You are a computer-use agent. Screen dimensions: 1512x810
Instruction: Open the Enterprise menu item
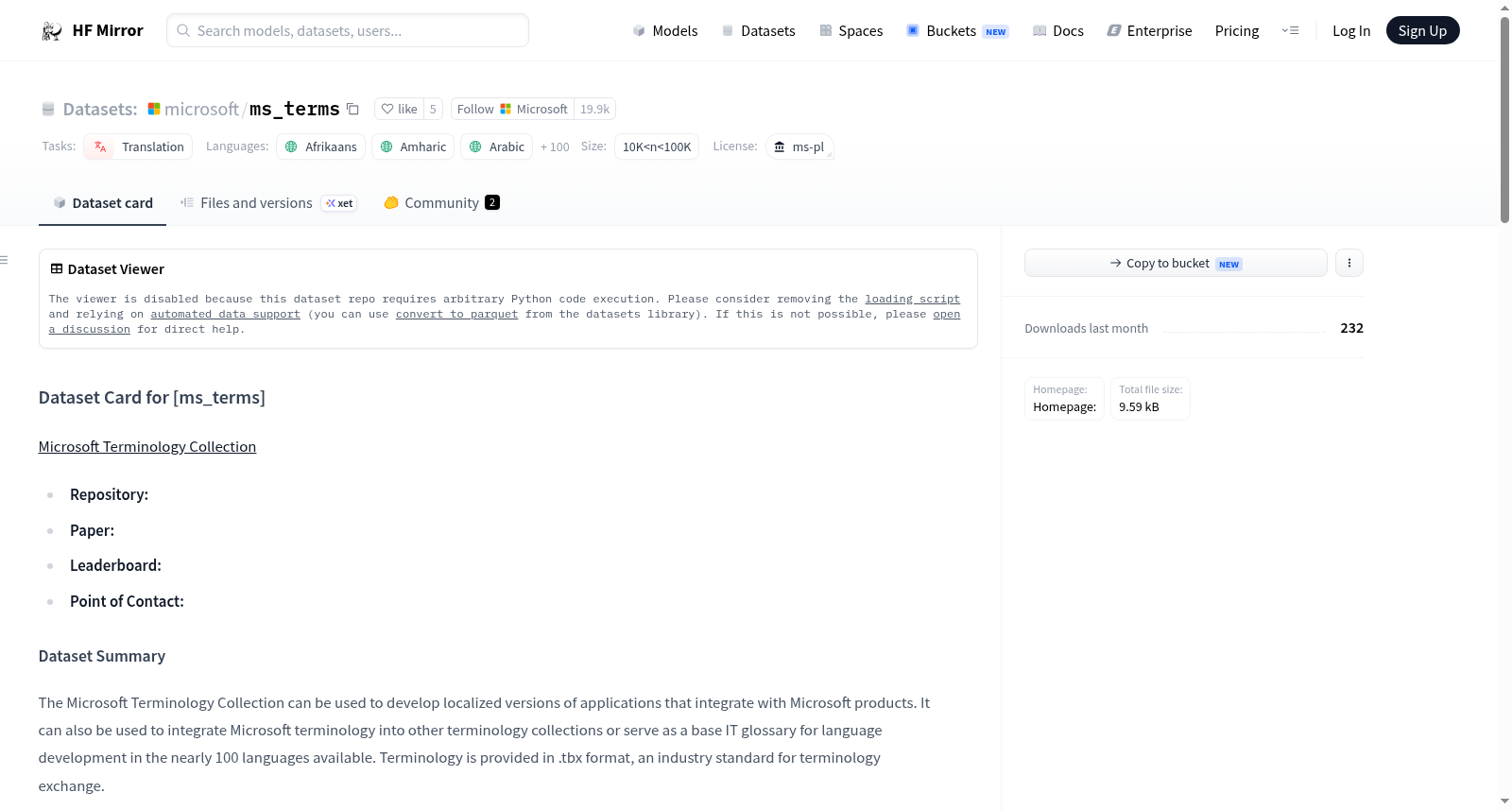pyautogui.click(x=1149, y=31)
